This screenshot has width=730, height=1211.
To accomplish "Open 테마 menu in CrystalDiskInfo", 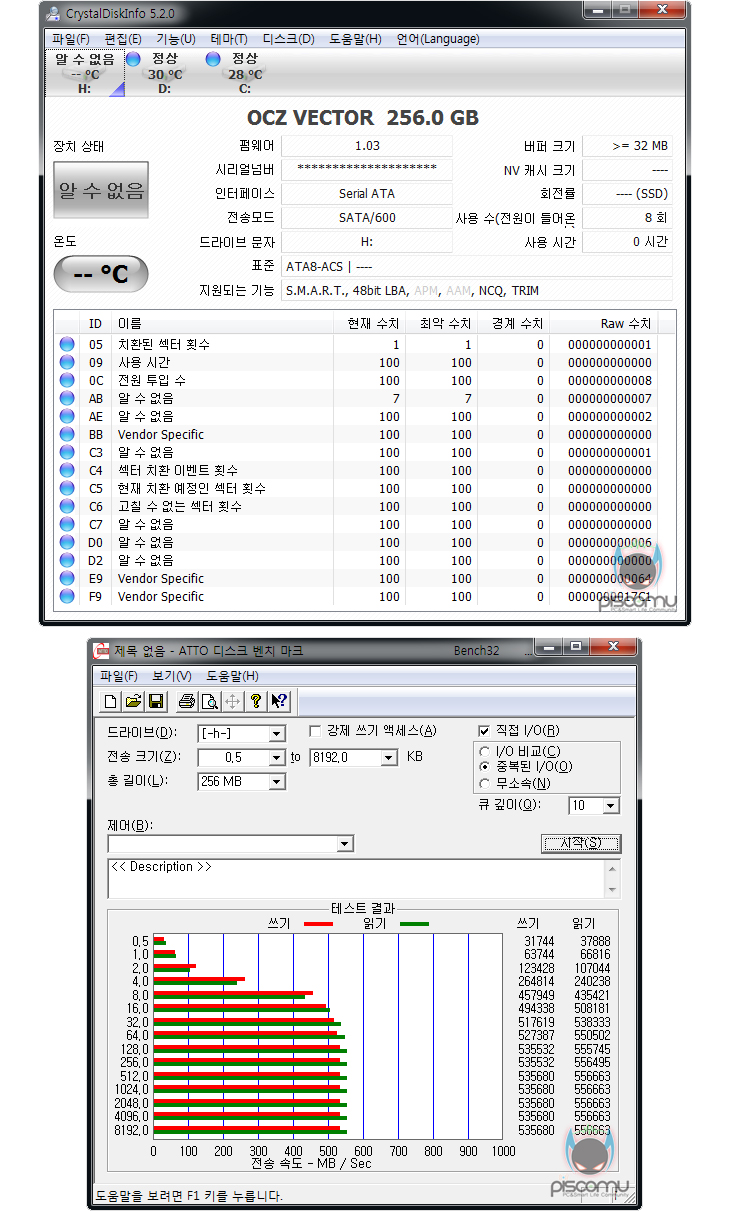I will [x=229, y=39].
